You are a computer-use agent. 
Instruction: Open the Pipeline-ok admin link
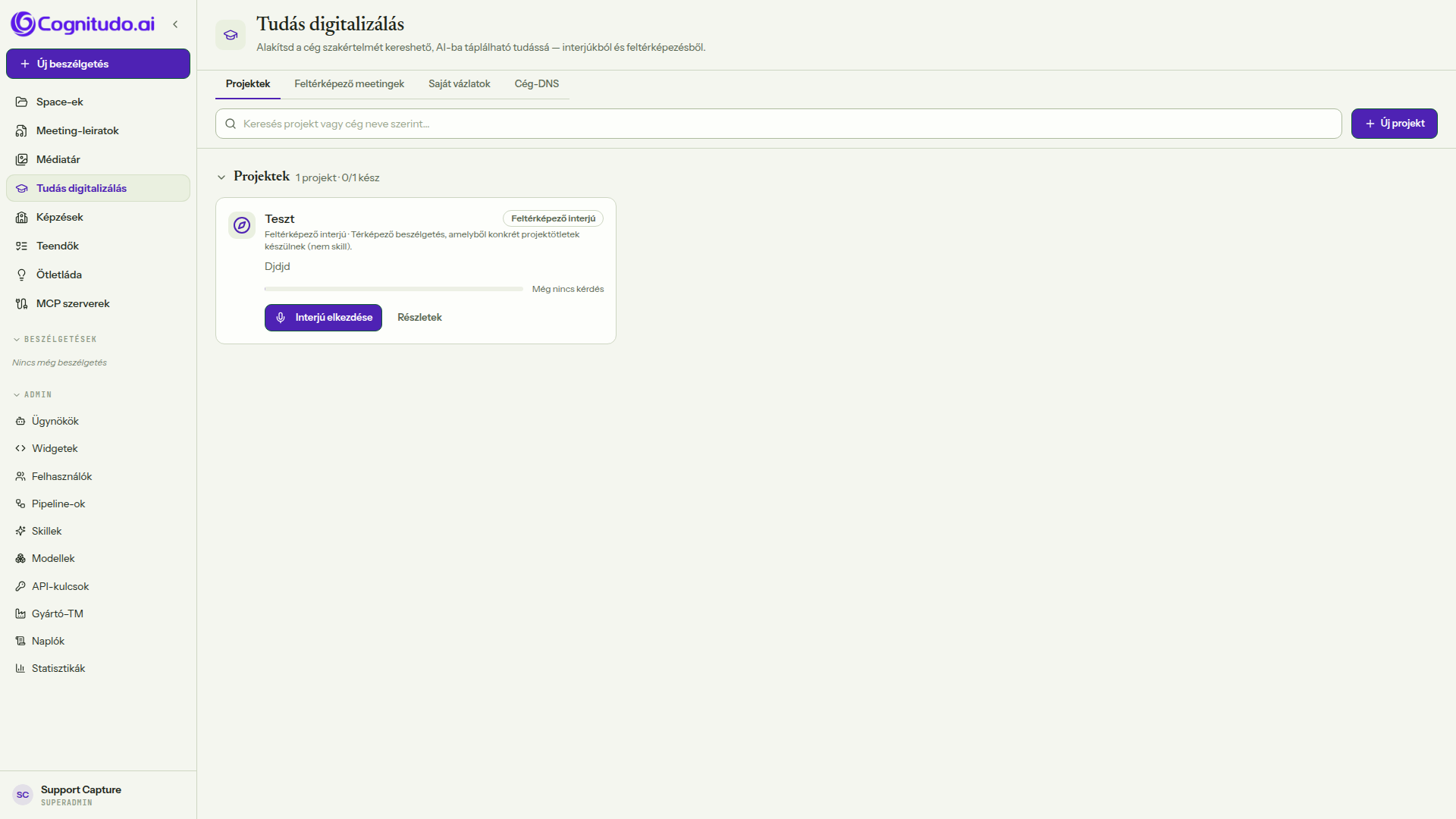(x=98, y=504)
